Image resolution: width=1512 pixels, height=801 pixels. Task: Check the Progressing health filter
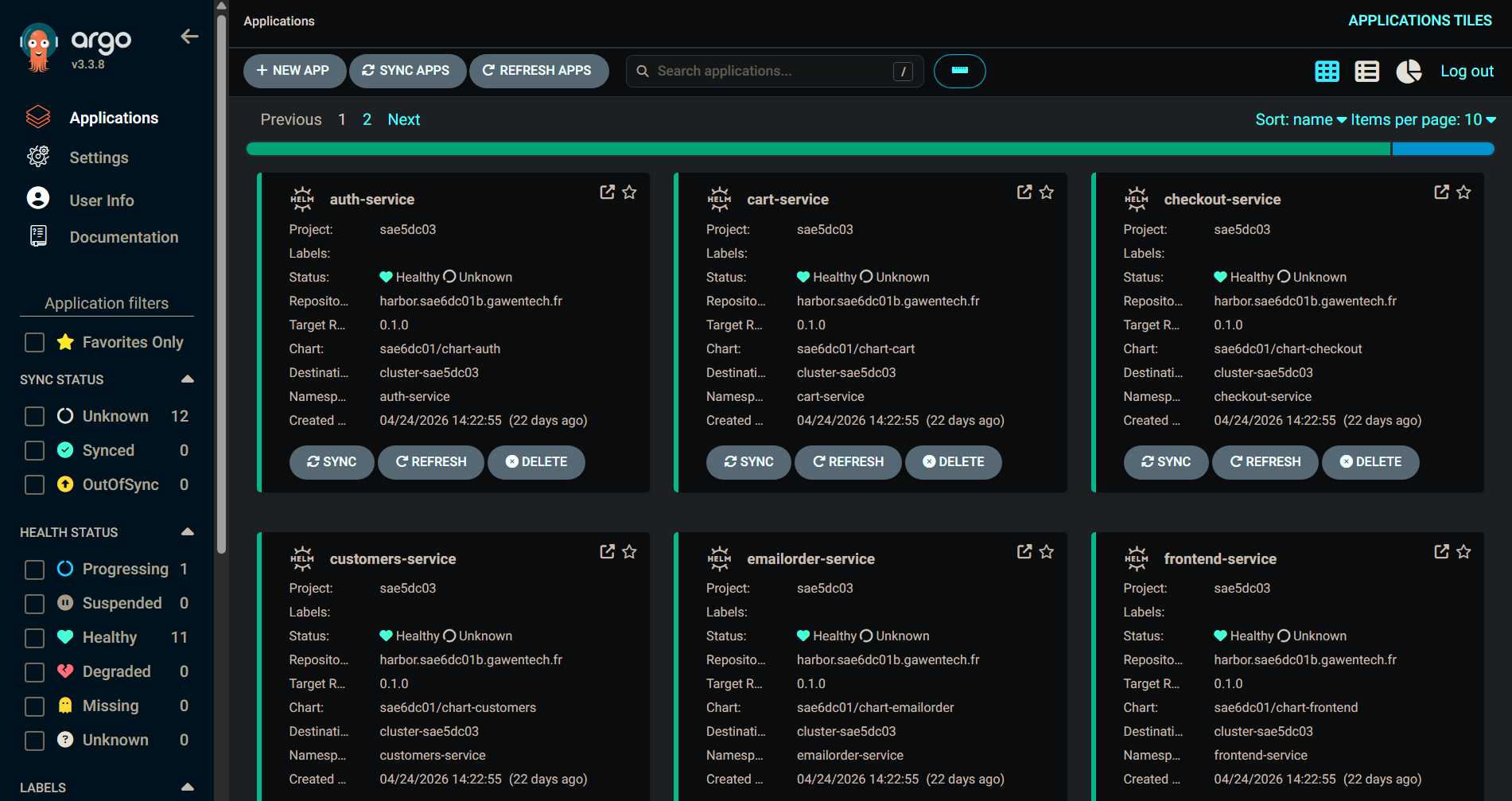pos(34,569)
